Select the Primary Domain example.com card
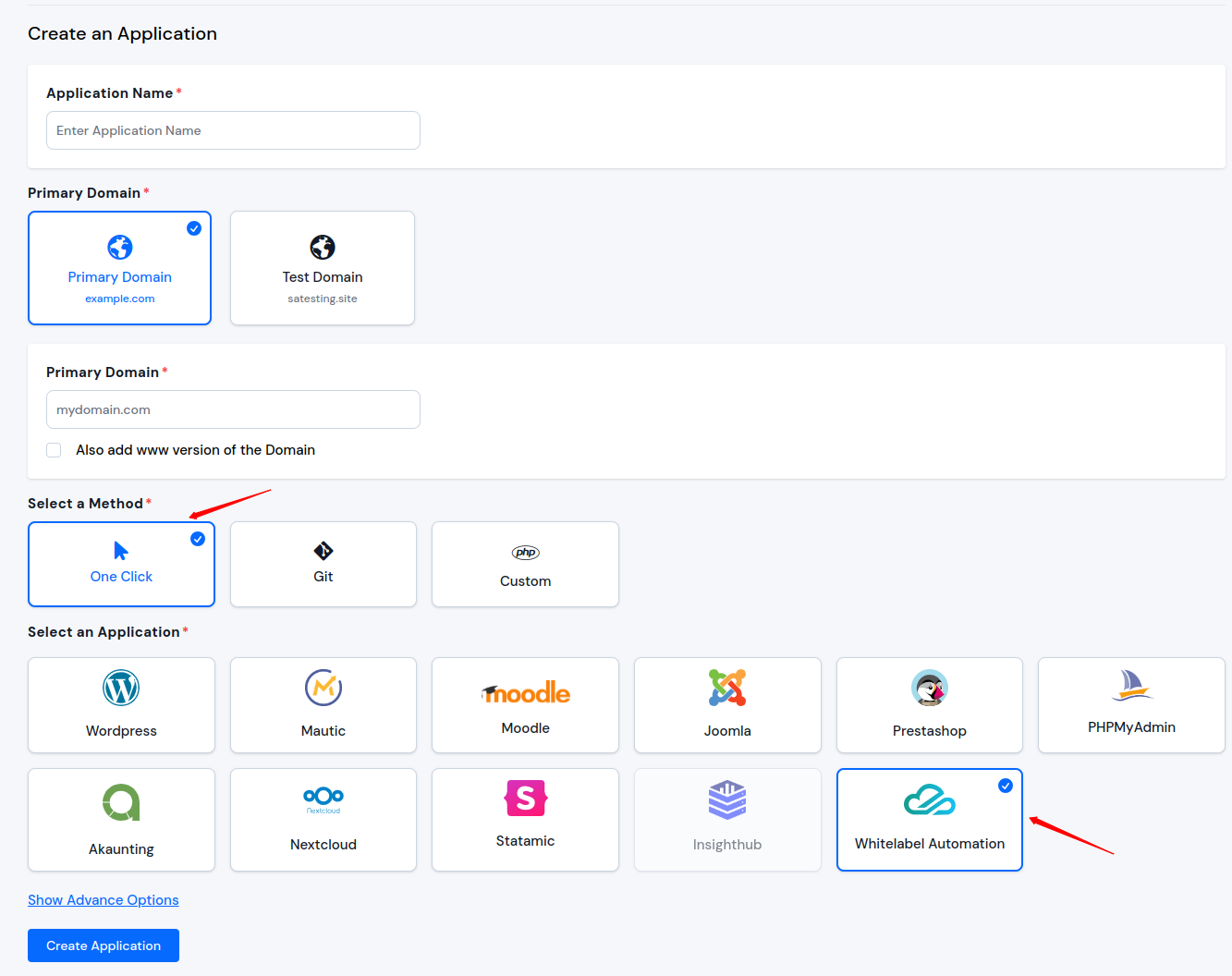Image resolution: width=1232 pixels, height=976 pixels. point(120,268)
